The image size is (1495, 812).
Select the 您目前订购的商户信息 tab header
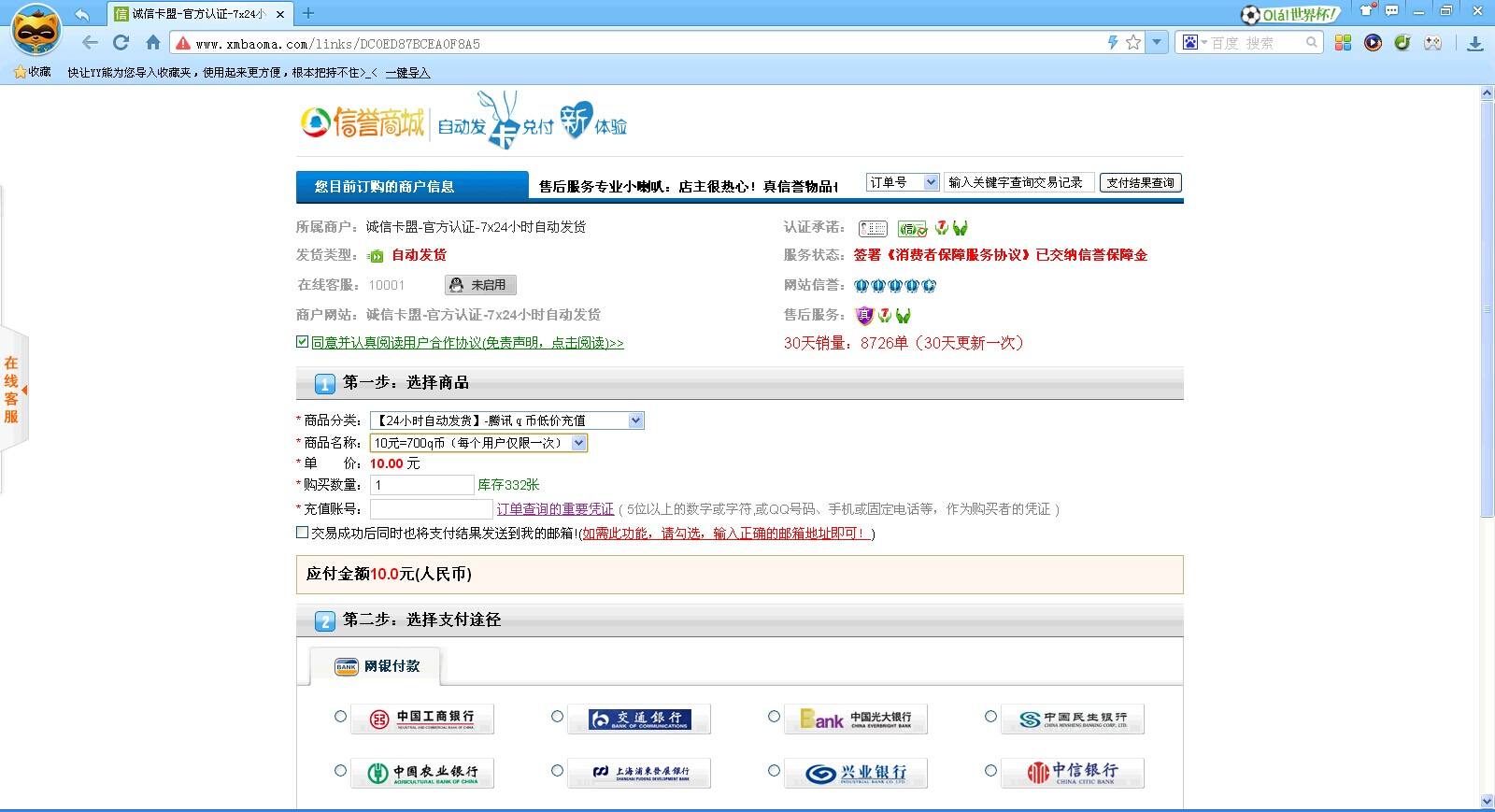pyautogui.click(x=412, y=187)
